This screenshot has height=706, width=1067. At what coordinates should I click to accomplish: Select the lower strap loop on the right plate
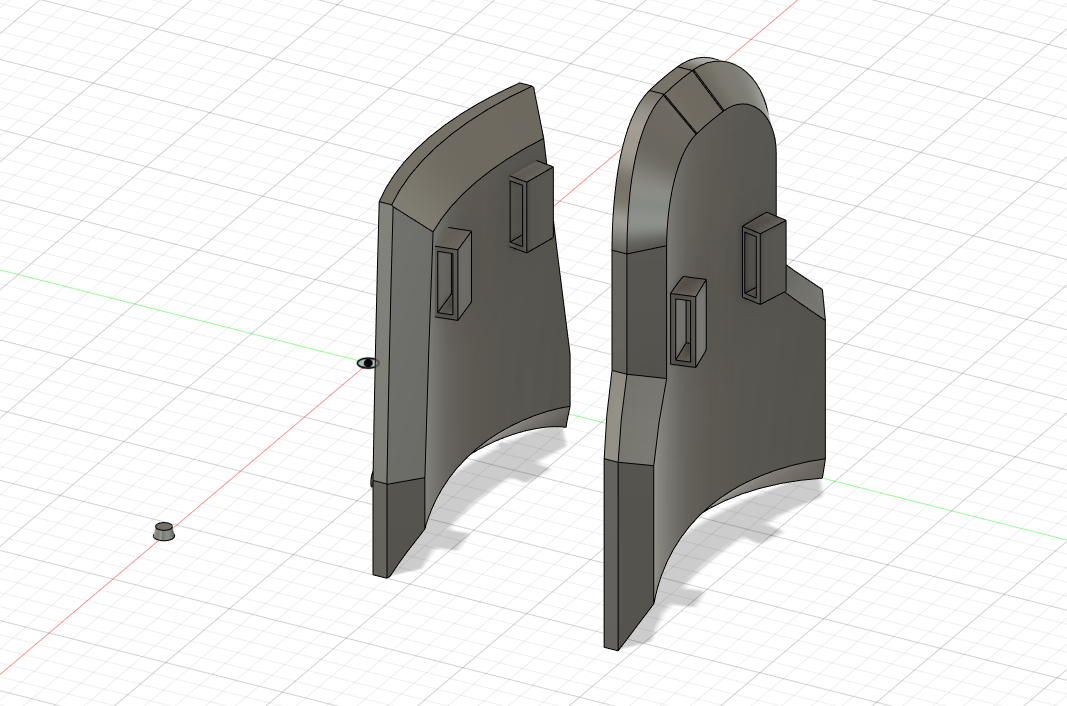tap(688, 321)
